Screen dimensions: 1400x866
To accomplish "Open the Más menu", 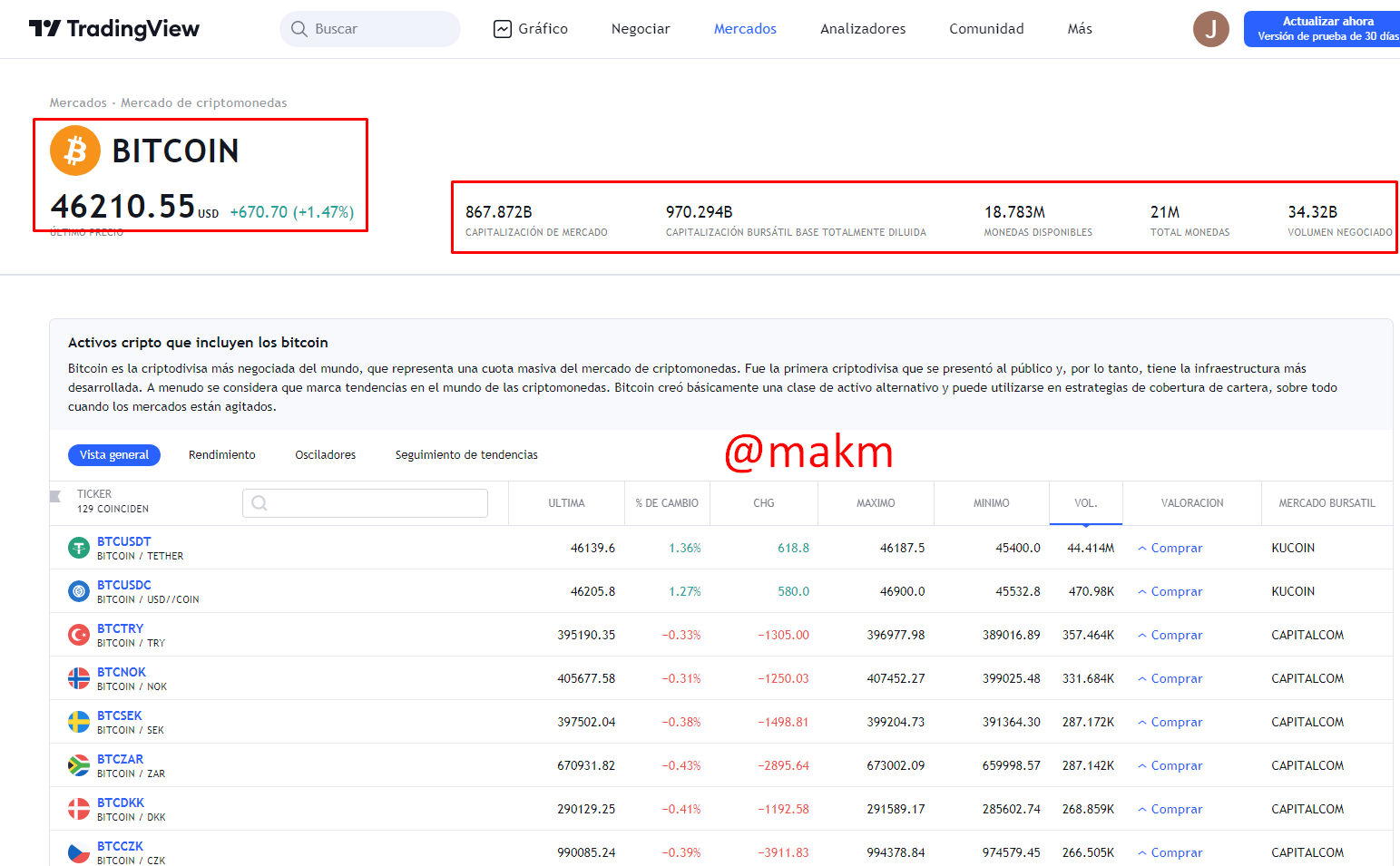I will click(1080, 29).
